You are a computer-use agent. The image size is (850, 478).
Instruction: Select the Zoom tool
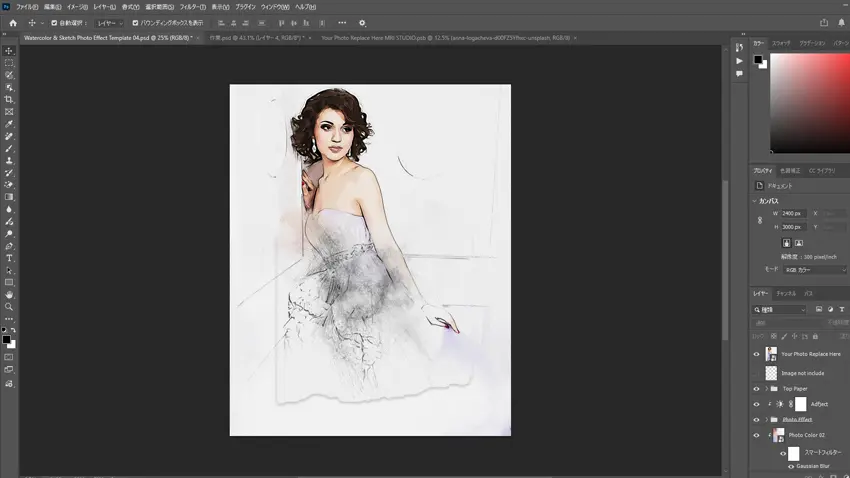(9, 307)
